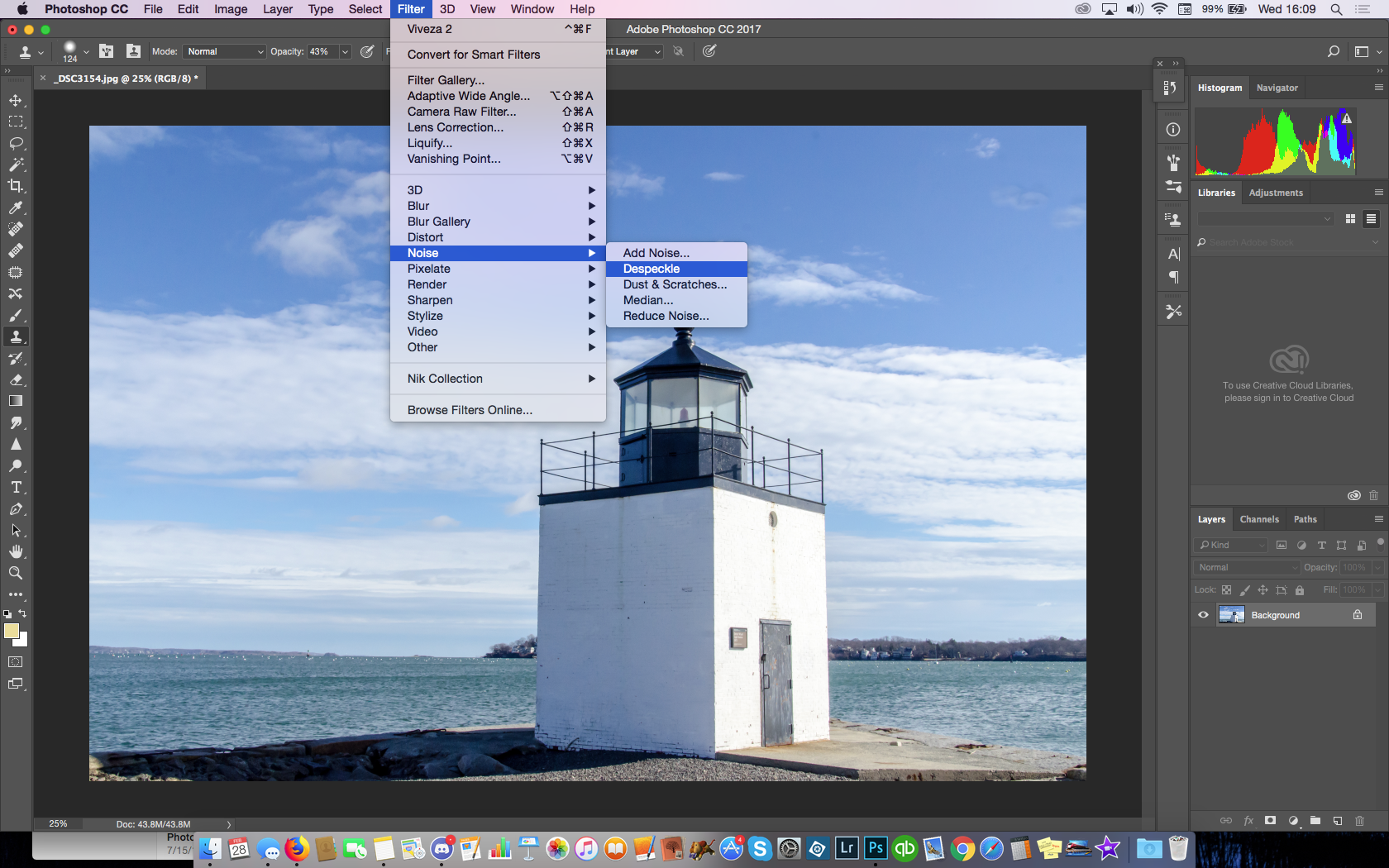The width and height of the screenshot is (1389, 868).
Task: Select the Type tool
Action: tap(16, 487)
